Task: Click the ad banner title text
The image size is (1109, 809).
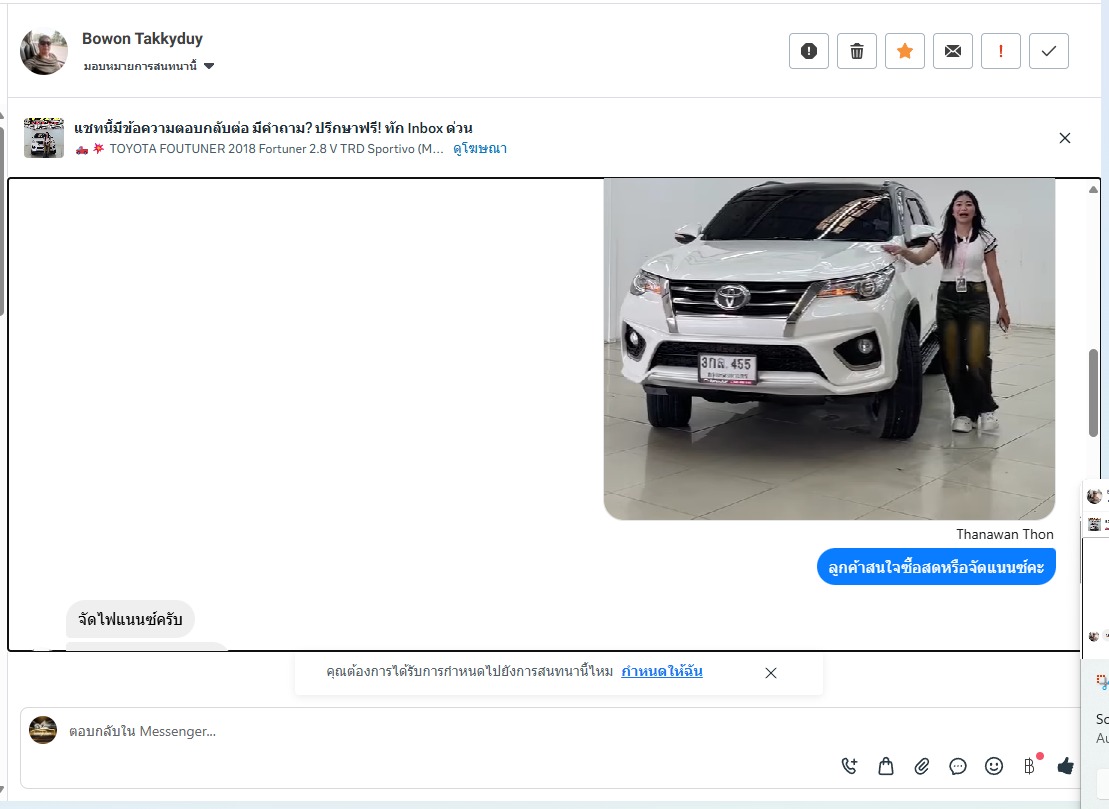Action: point(273,128)
